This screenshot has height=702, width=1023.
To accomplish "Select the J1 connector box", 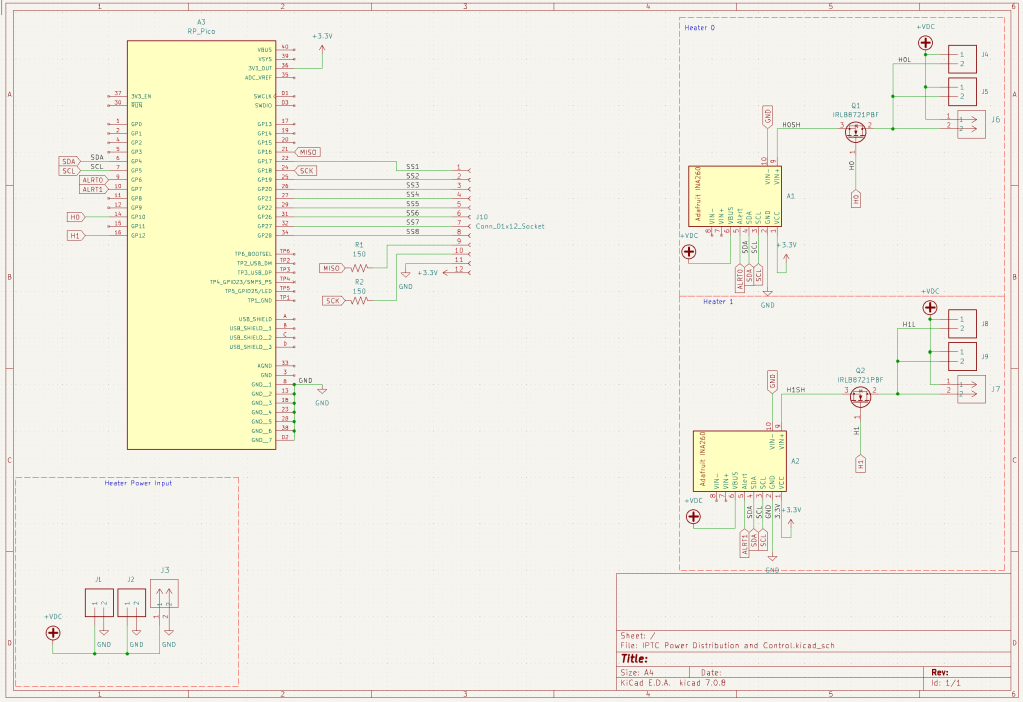I will click(x=100, y=604).
